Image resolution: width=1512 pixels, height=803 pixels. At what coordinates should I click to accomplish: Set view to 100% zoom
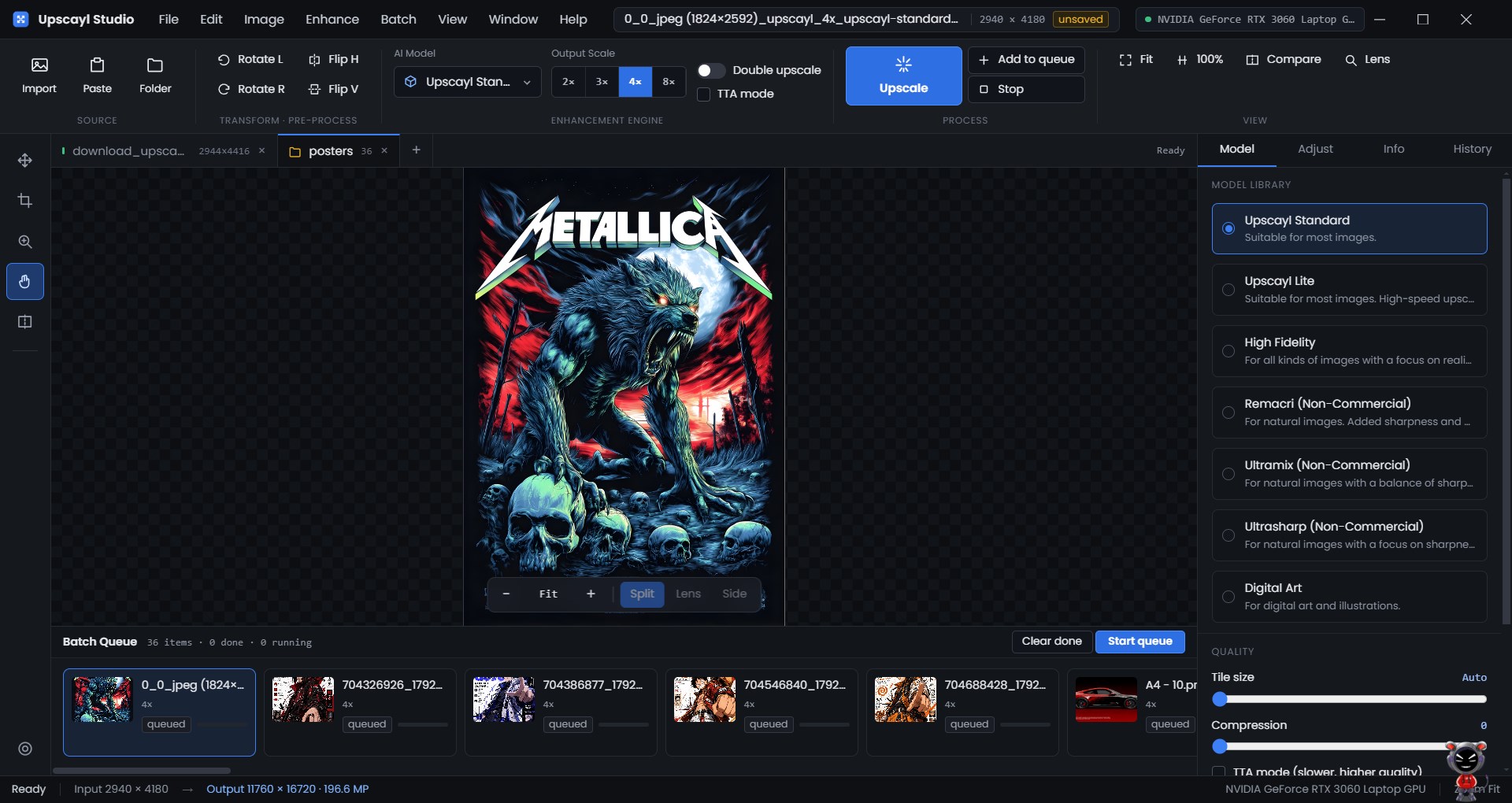(1200, 59)
